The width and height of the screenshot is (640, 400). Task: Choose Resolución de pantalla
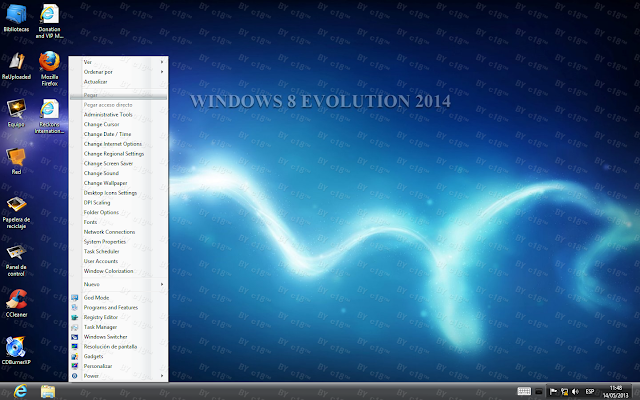(118, 347)
